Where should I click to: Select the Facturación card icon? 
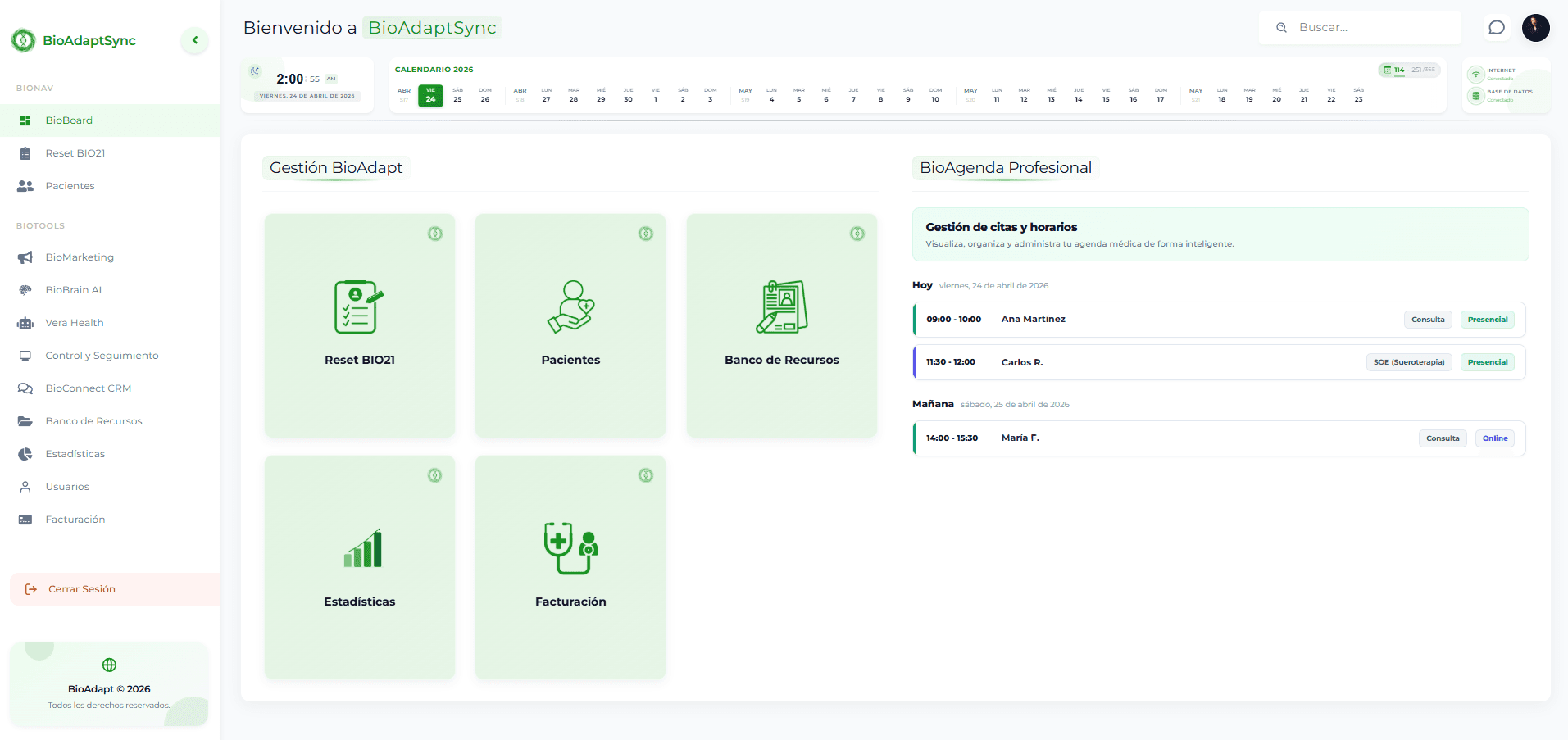570,549
